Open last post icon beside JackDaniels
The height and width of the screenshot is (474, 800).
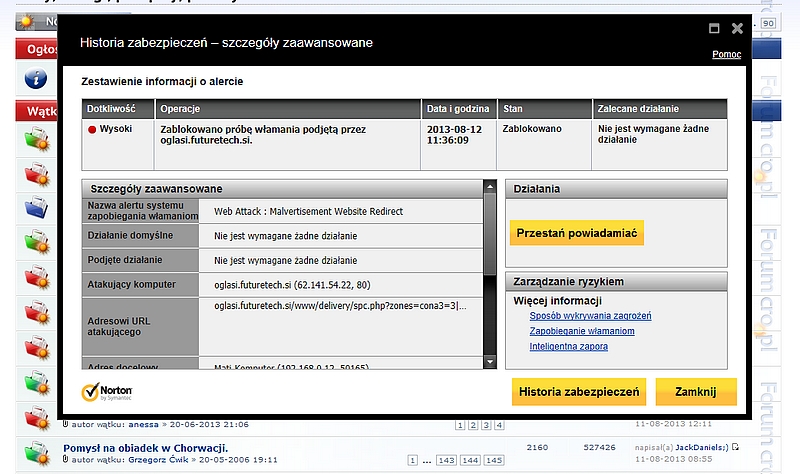(x=736, y=446)
